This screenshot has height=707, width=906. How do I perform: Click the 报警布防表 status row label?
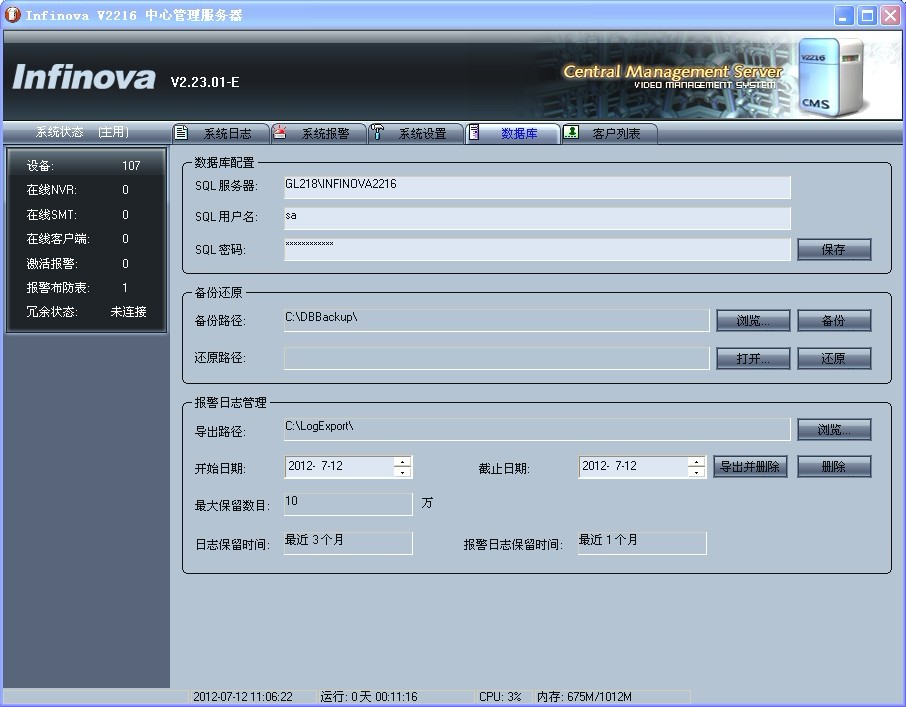pyautogui.click(x=58, y=288)
